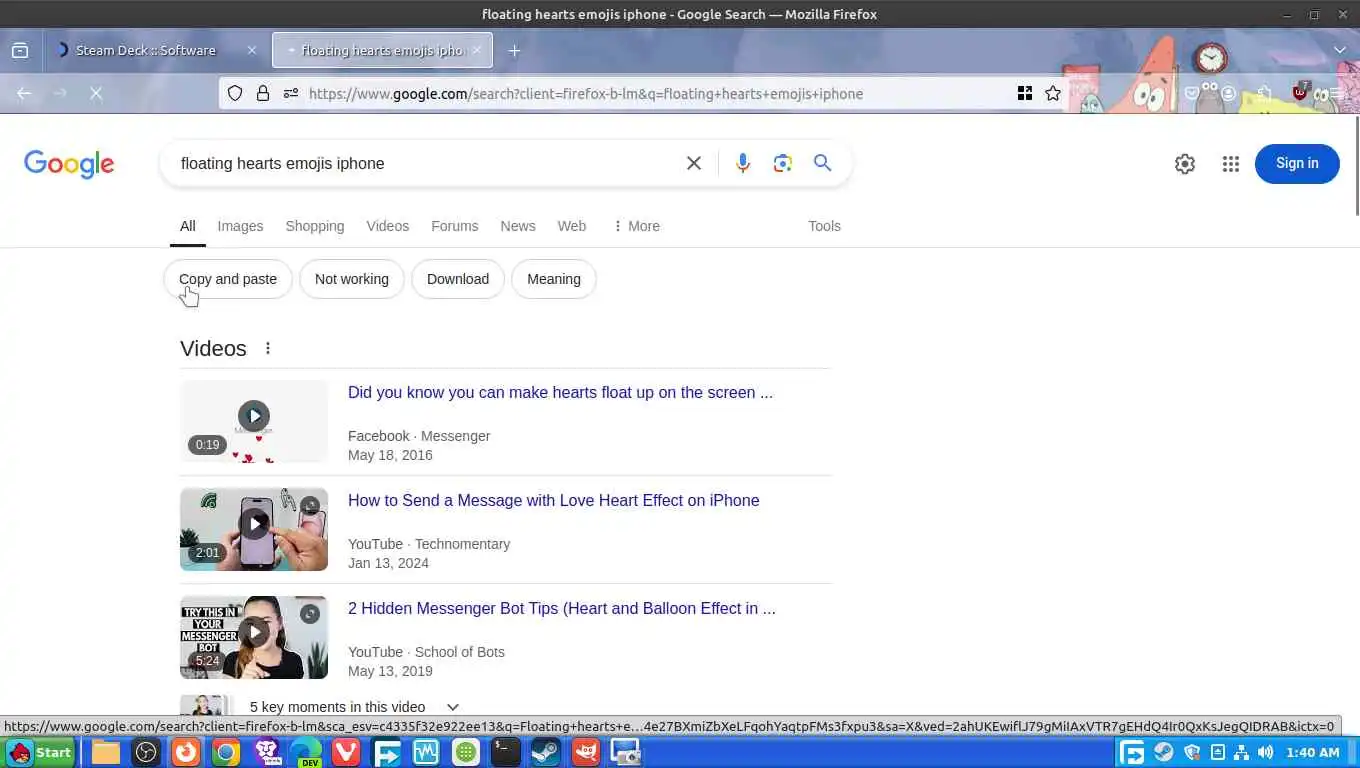Open Firefox application hamburger menu

1336,93
